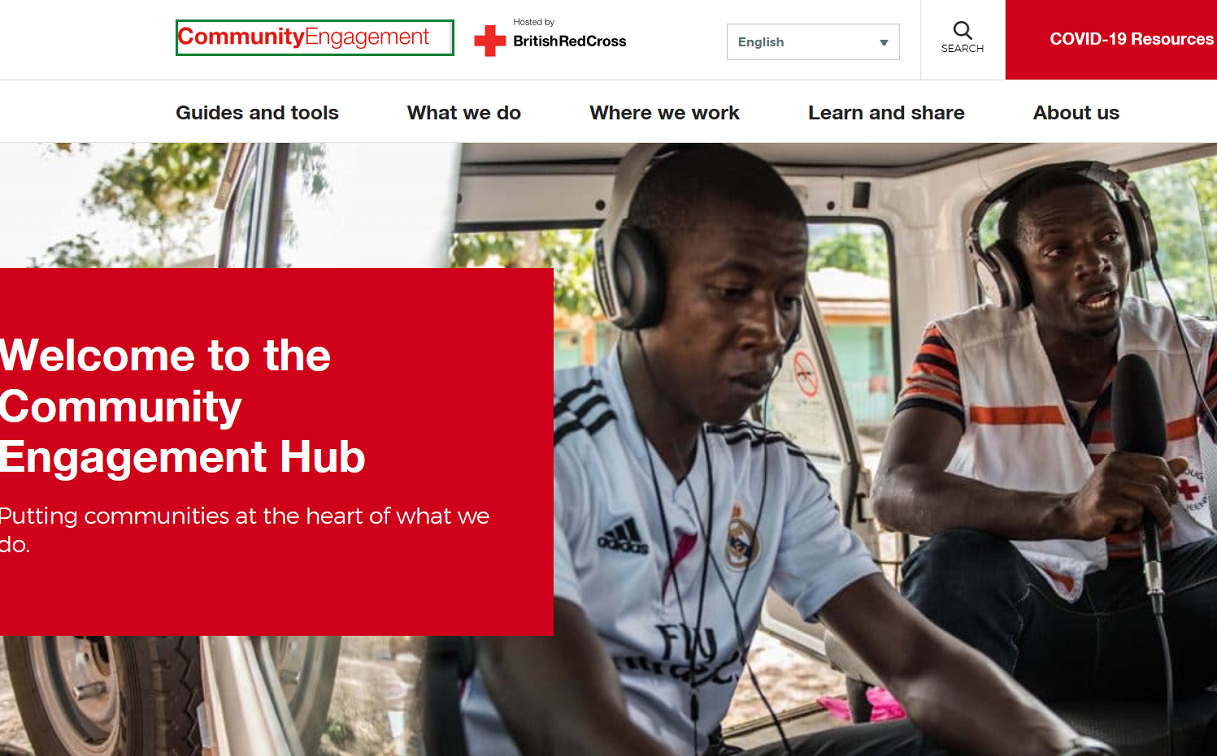Click the British Red Cross emblem
Screen dimensions: 1217x756
coord(490,41)
